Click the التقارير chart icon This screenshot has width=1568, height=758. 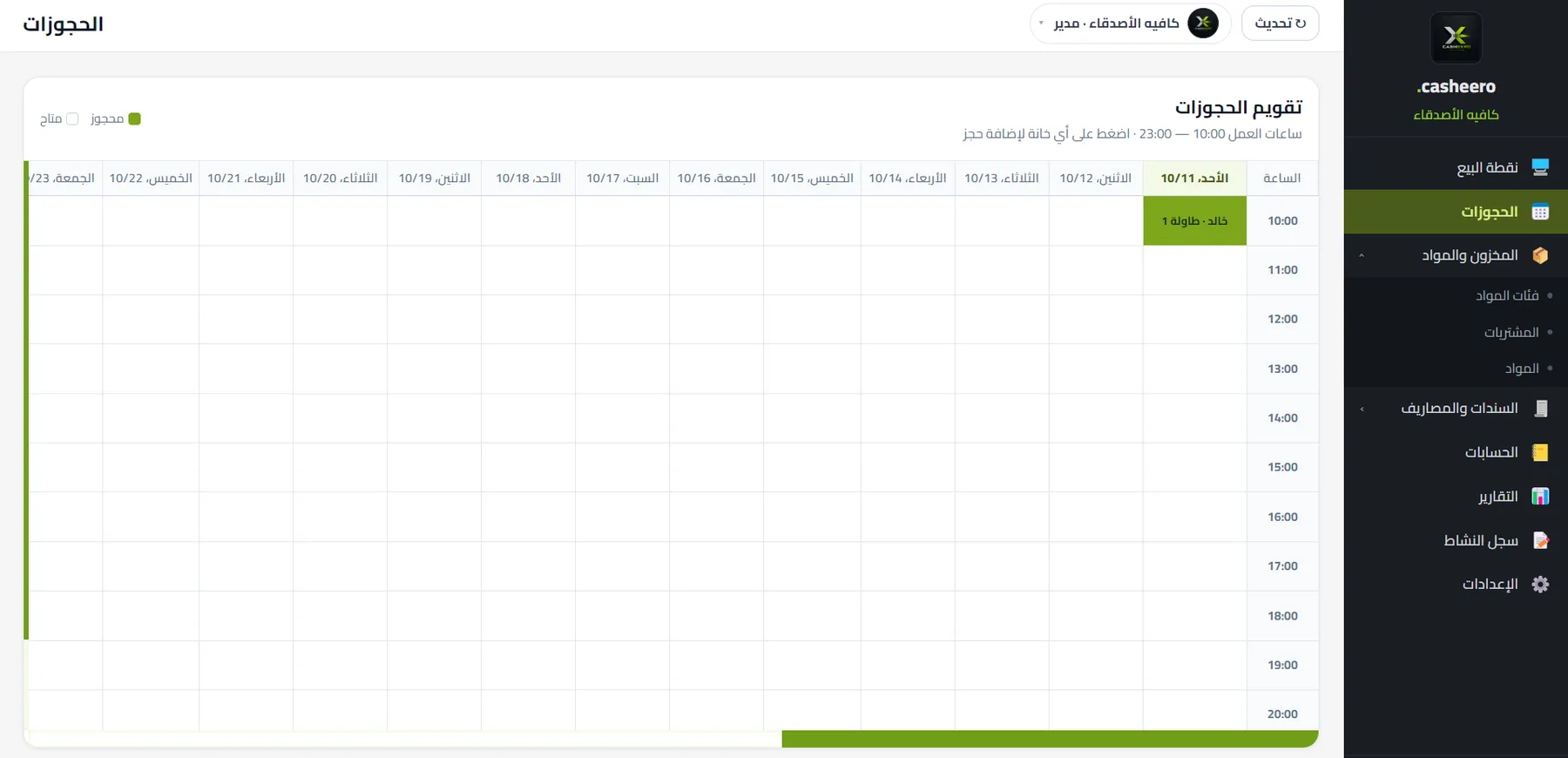1540,497
